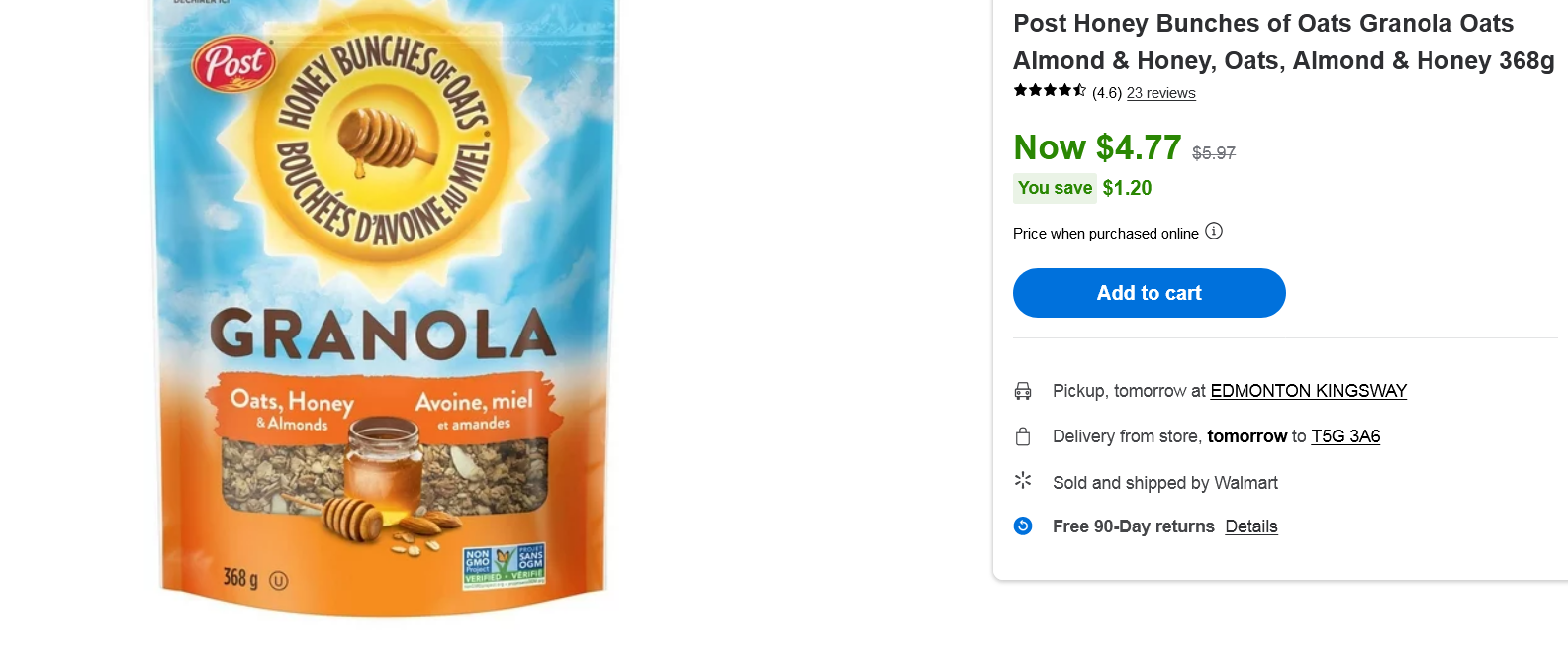Click the delivery shopping bag icon
Screen dimensions: 1568x670
click(1023, 436)
